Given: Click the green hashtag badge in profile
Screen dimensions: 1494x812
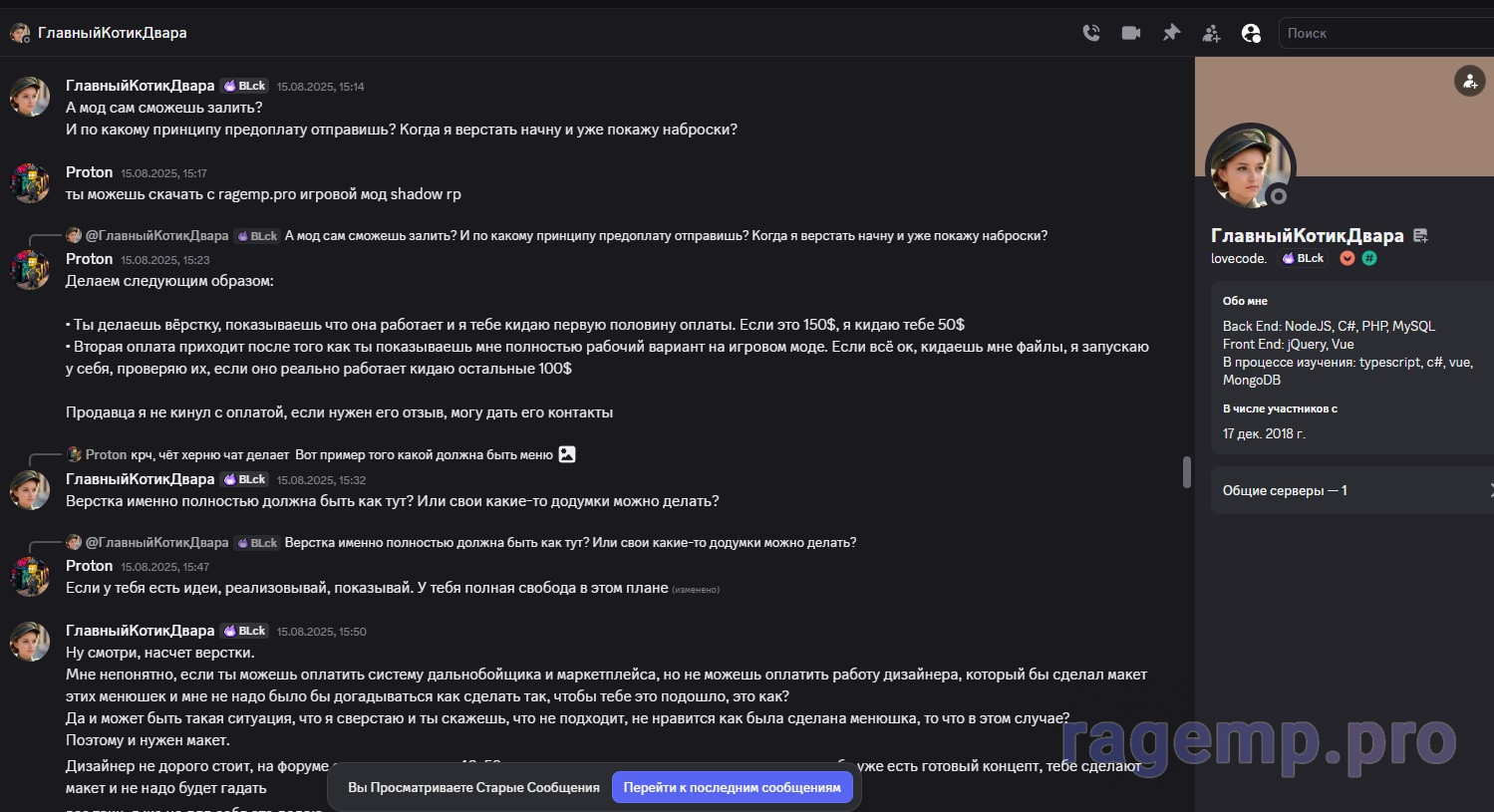Looking at the screenshot, I should pos(1369,258).
